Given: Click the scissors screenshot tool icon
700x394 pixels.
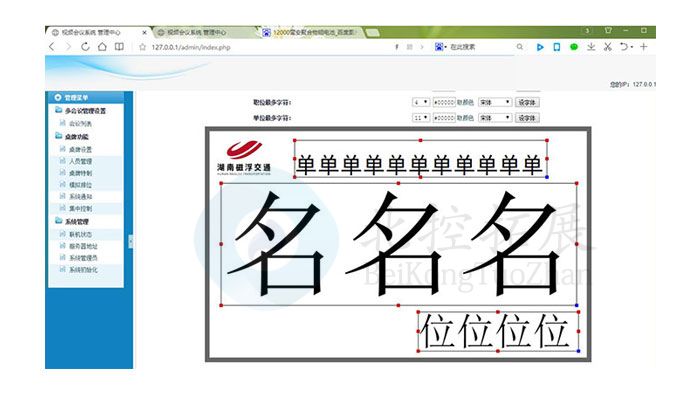Looking at the screenshot, I should pos(608,47).
